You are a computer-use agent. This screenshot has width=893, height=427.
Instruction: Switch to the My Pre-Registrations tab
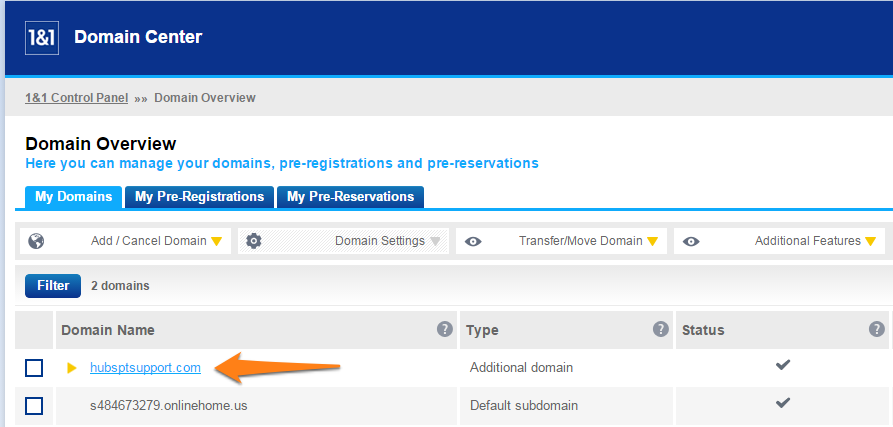click(199, 197)
